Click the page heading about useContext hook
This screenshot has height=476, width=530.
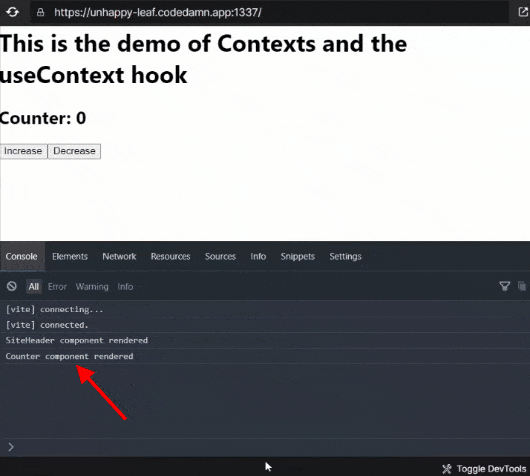[203, 59]
